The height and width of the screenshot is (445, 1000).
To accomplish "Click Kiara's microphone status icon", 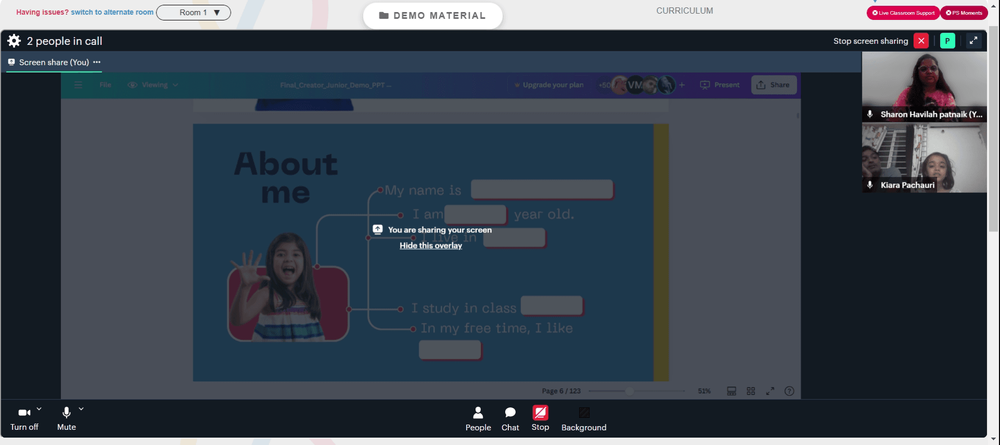I will 869,185.
